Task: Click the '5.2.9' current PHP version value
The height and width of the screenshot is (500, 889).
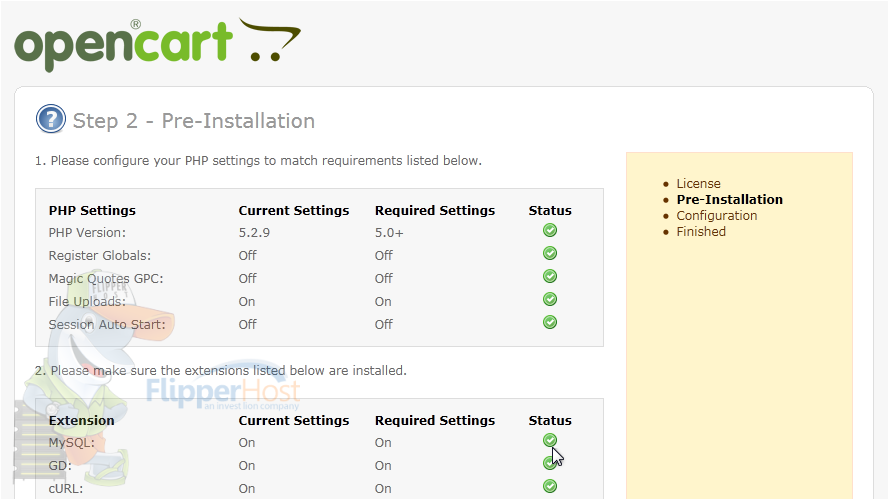Action: 254,232
